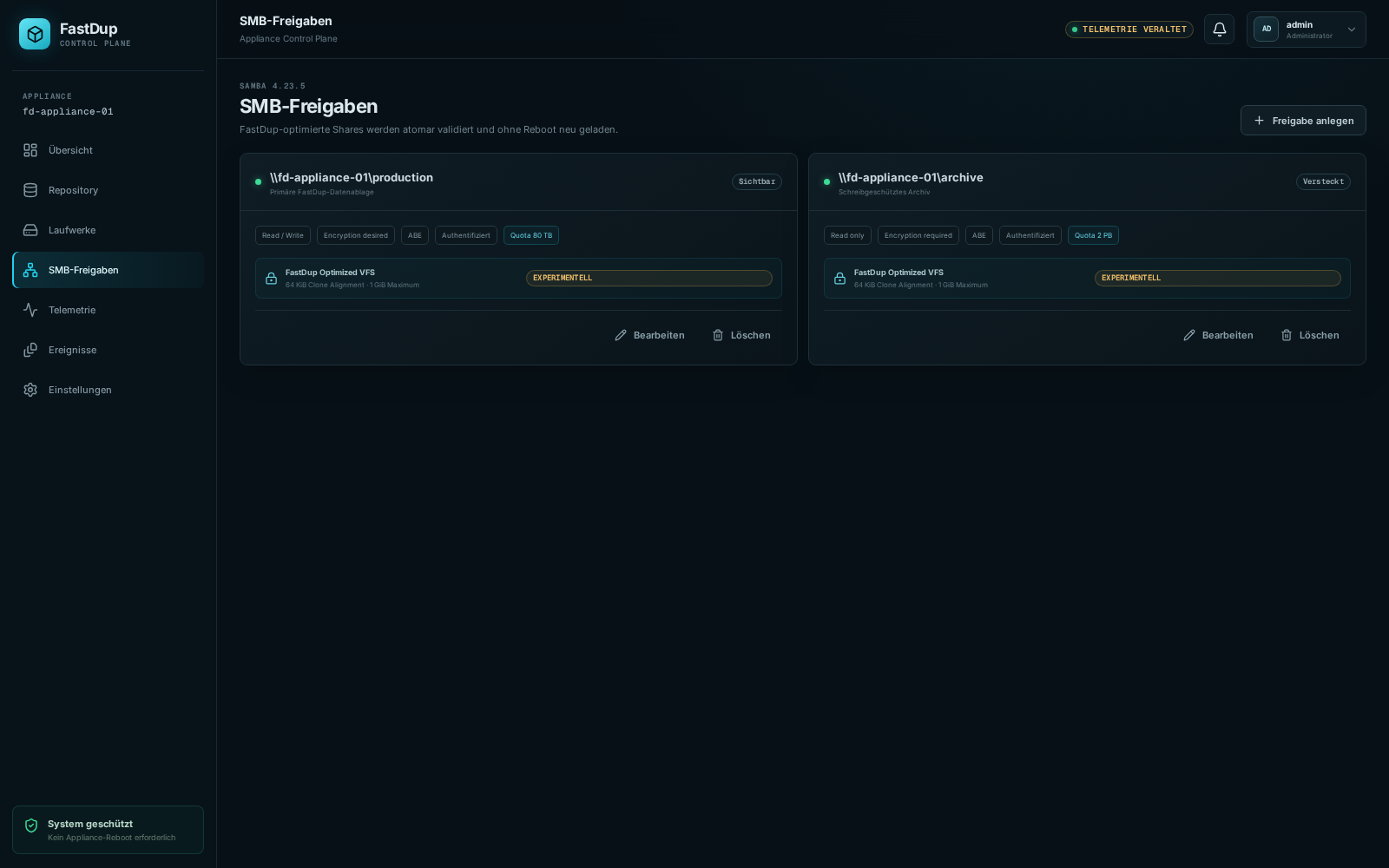
Task: Click the Telemetrie veraltet status badge
Action: coord(1129,30)
